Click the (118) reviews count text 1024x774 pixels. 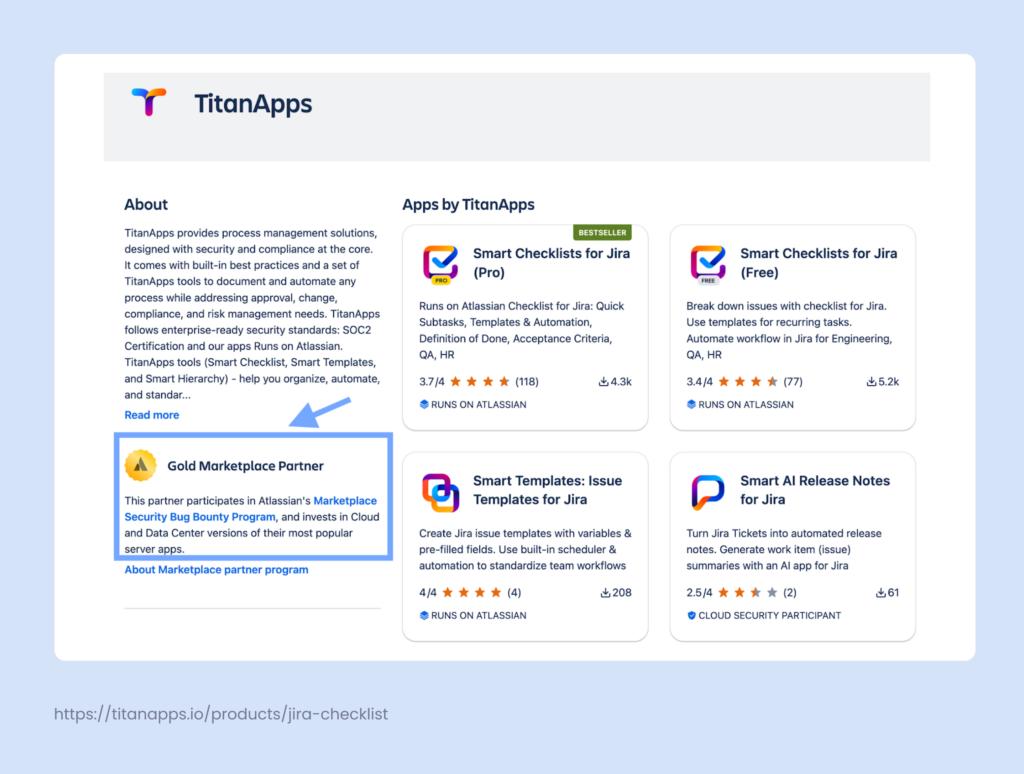(x=525, y=381)
